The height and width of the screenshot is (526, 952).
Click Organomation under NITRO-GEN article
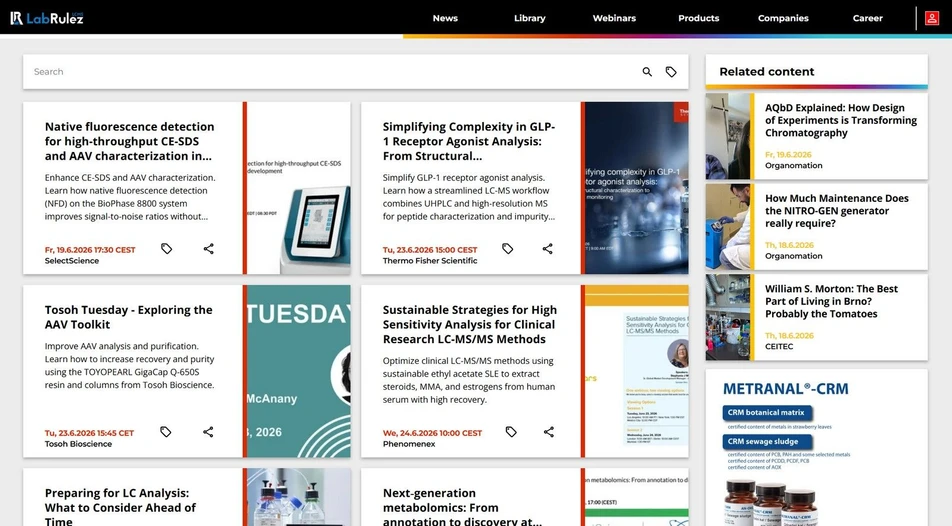coord(794,256)
